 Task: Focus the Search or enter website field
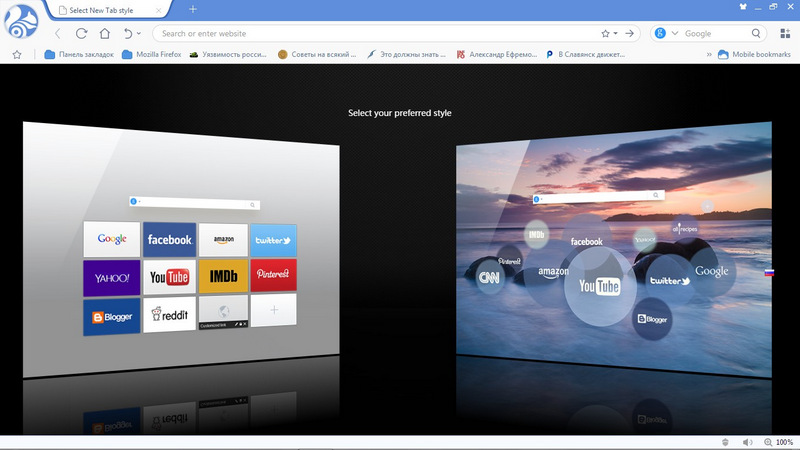378,34
